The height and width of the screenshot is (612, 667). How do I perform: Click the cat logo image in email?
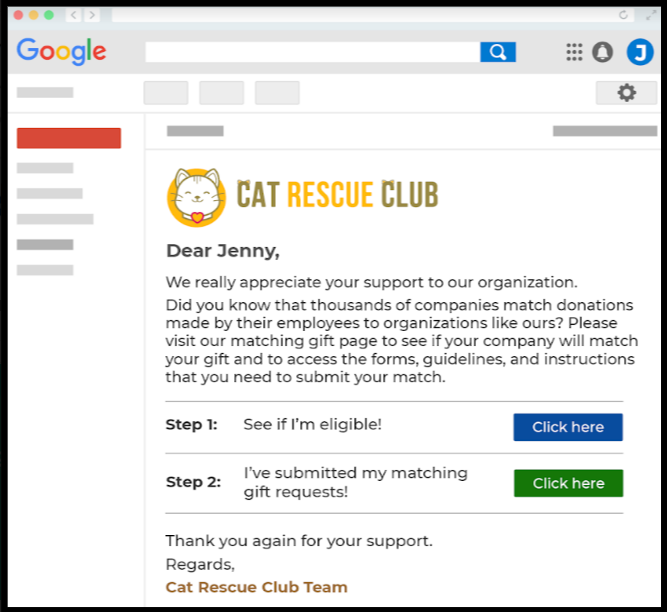tap(196, 197)
